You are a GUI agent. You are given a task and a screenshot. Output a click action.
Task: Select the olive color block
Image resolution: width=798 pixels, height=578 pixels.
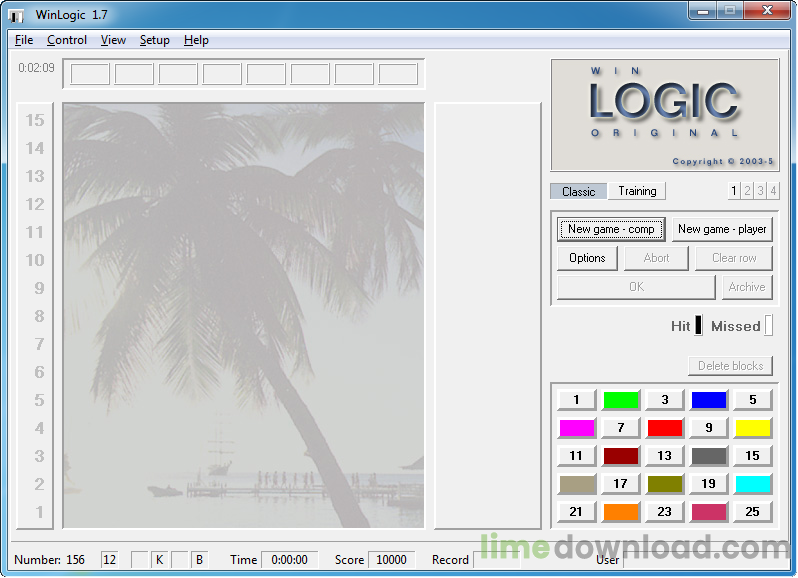pyautogui.click(x=664, y=484)
